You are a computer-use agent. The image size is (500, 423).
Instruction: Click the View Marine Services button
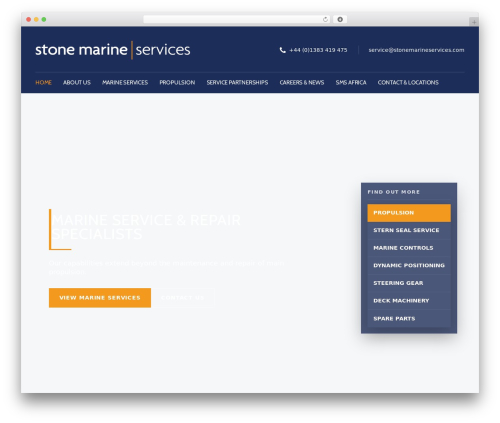tap(100, 298)
